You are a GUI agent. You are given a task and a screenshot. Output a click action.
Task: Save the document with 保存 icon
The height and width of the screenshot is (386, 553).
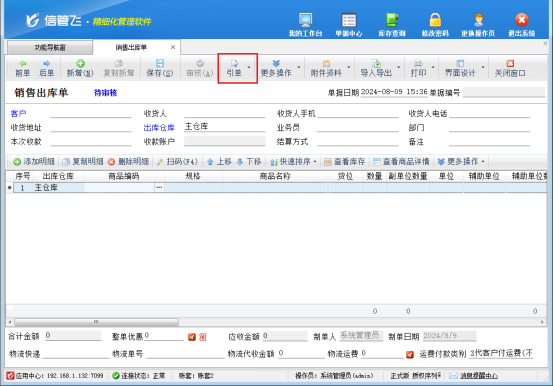click(x=160, y=68)
